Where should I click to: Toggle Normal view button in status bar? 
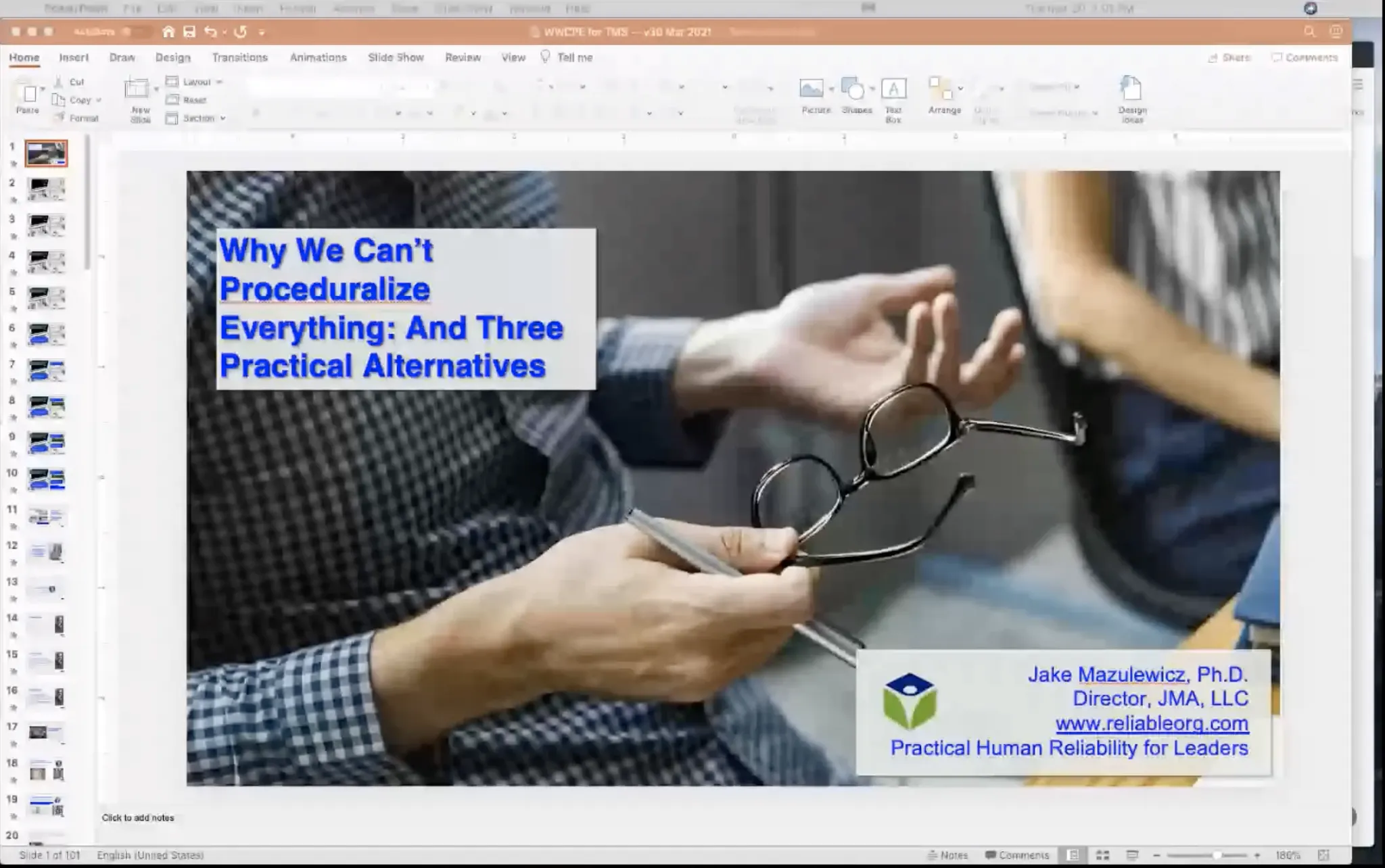click(x=1073, y=855)
